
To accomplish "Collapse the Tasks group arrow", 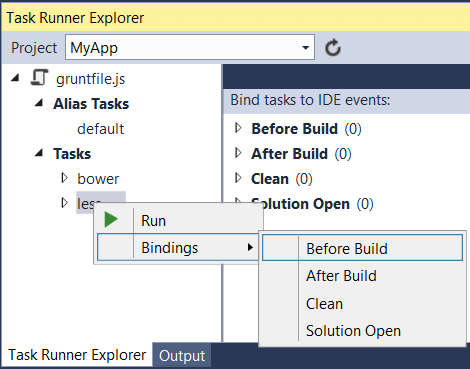I will click(39, 153).
